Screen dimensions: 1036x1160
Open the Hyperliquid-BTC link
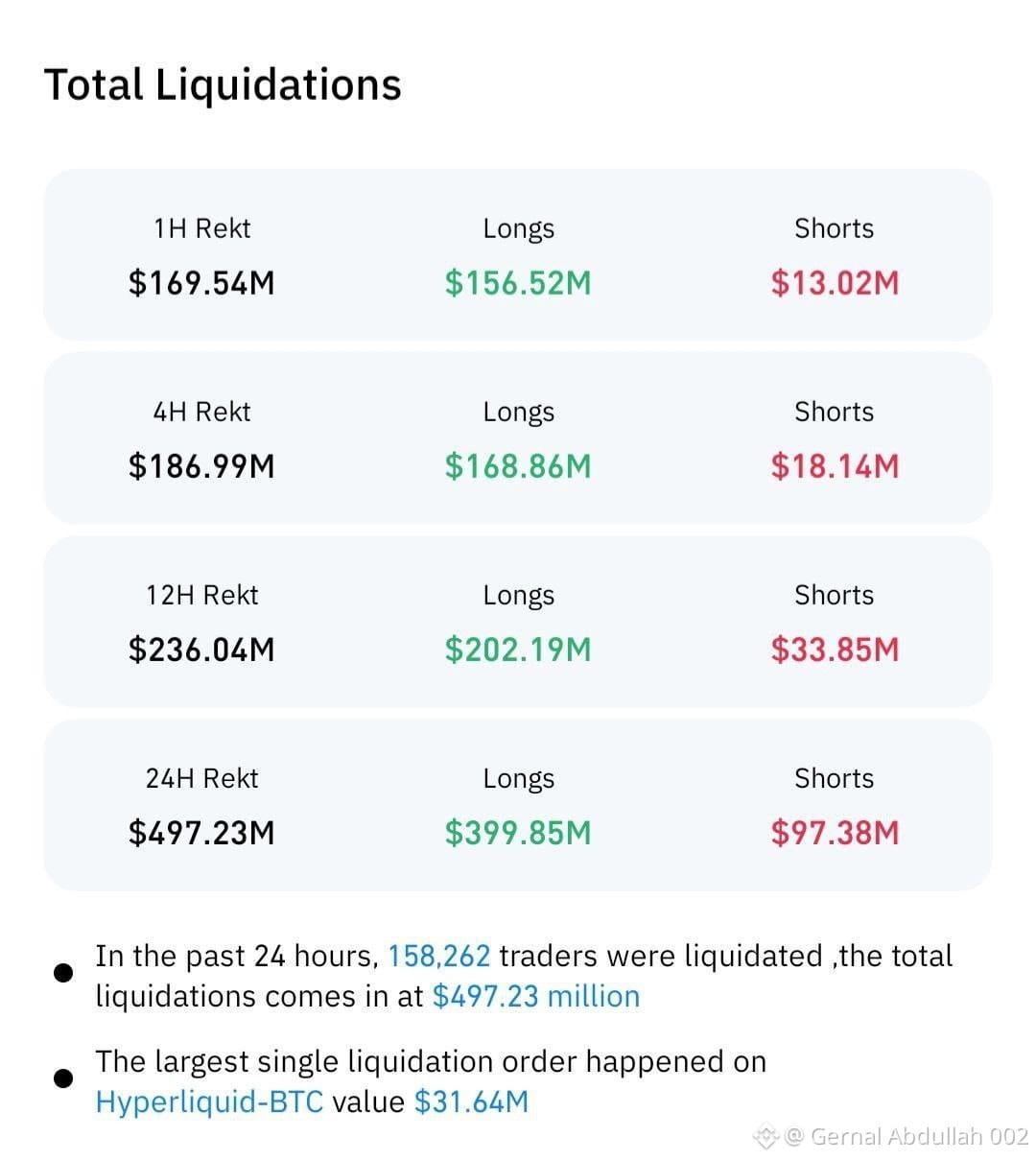[209, 1101]
